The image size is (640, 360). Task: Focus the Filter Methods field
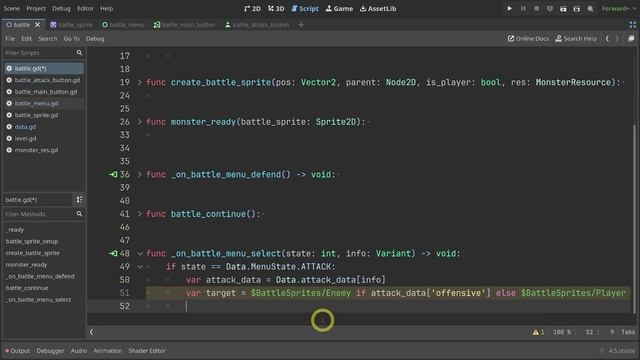click(43, 214)
